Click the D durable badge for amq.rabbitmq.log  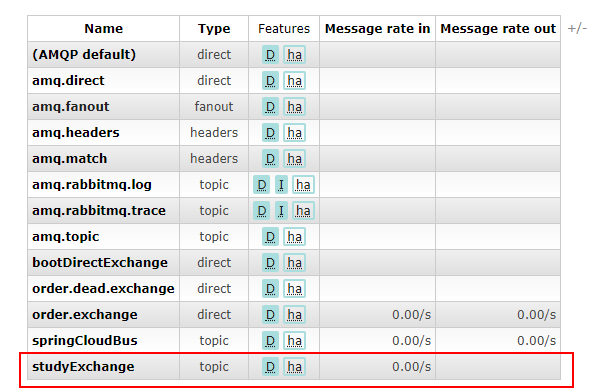tap(262, 185)
